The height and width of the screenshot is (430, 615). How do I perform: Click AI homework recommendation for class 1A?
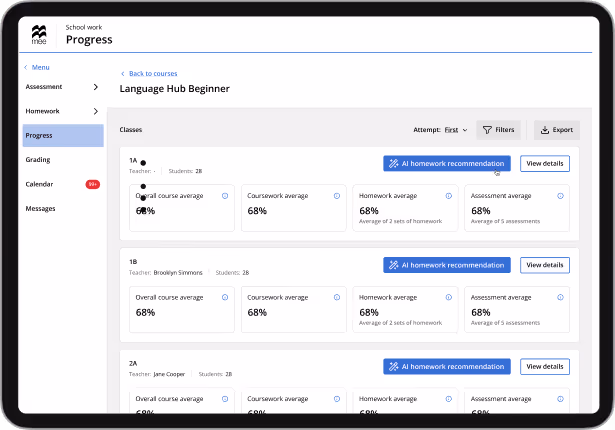[447, 164]
